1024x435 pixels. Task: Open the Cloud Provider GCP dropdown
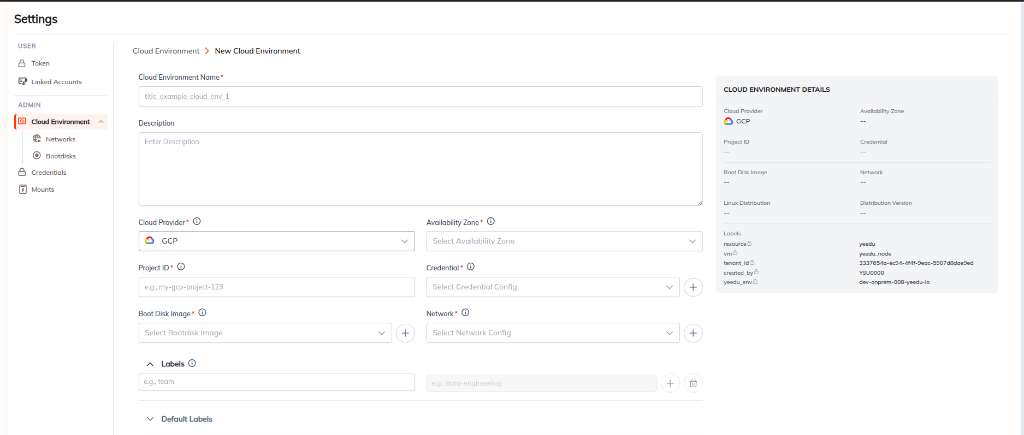point(276,241)
